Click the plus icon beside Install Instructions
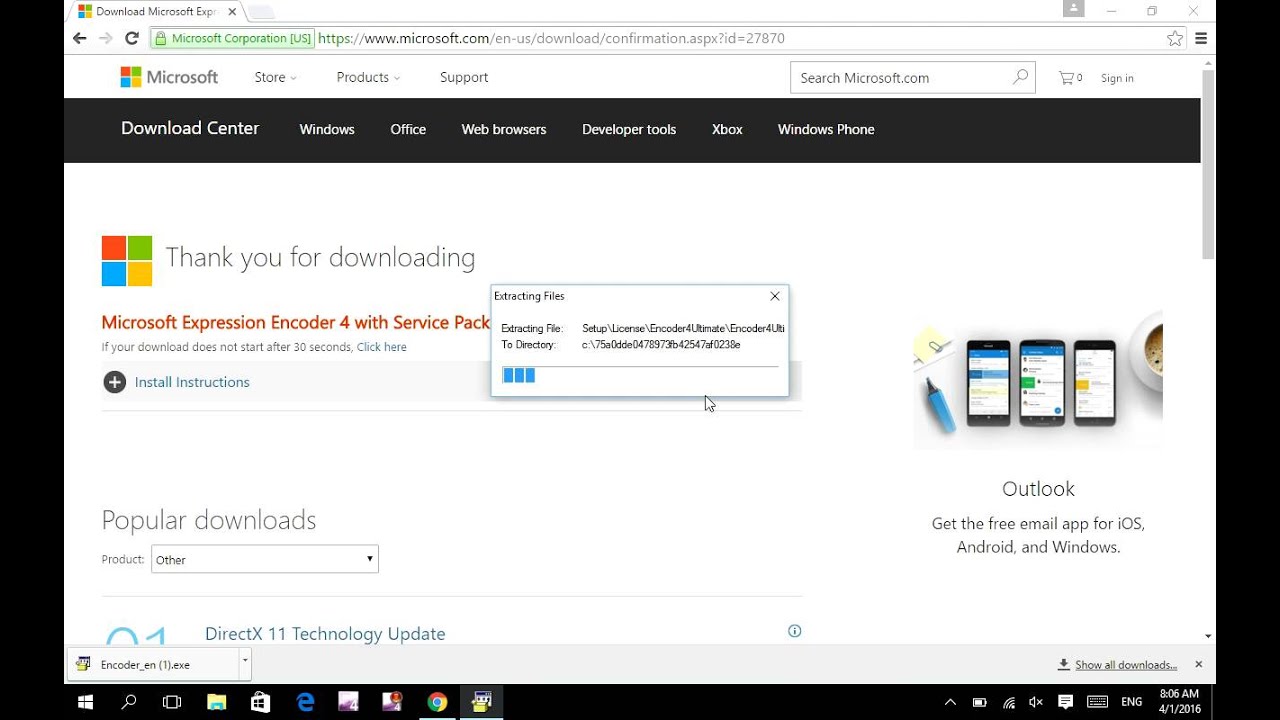Image resolution: width=1280 pixels, height=720 pixels. coord(115,382)
